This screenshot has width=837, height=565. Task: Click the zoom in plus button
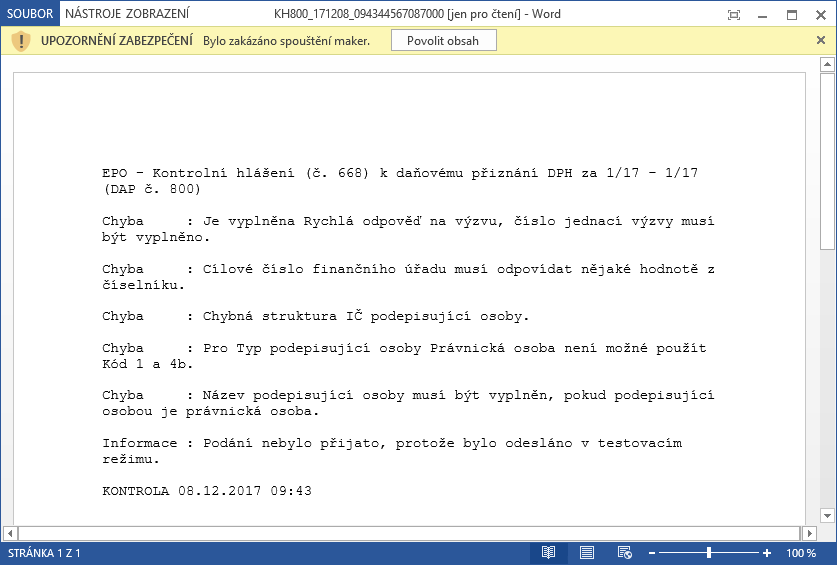(x=767, y=553)
